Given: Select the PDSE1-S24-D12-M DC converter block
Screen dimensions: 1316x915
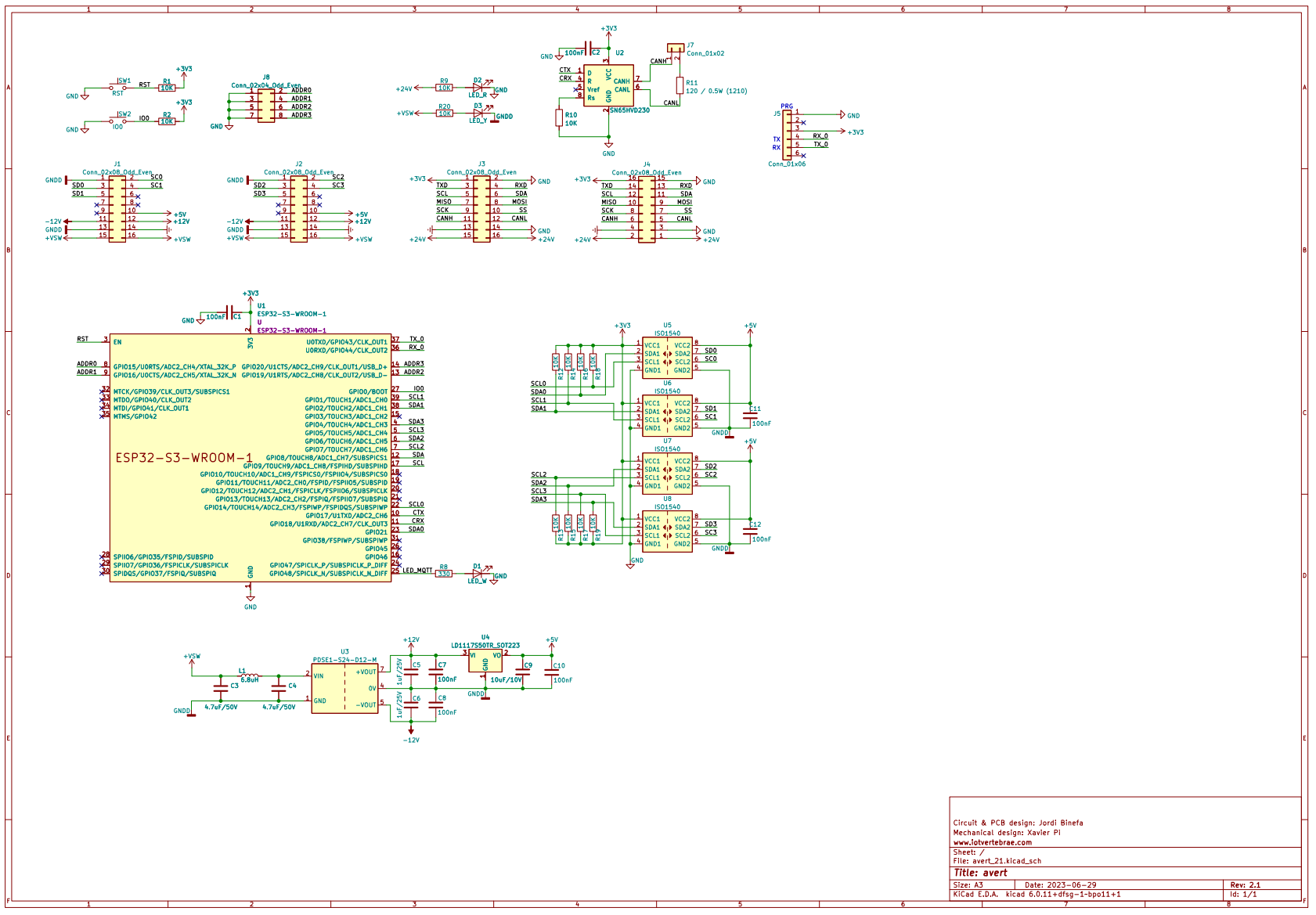Looking at the screenshot, I should (x=345, y=689).
